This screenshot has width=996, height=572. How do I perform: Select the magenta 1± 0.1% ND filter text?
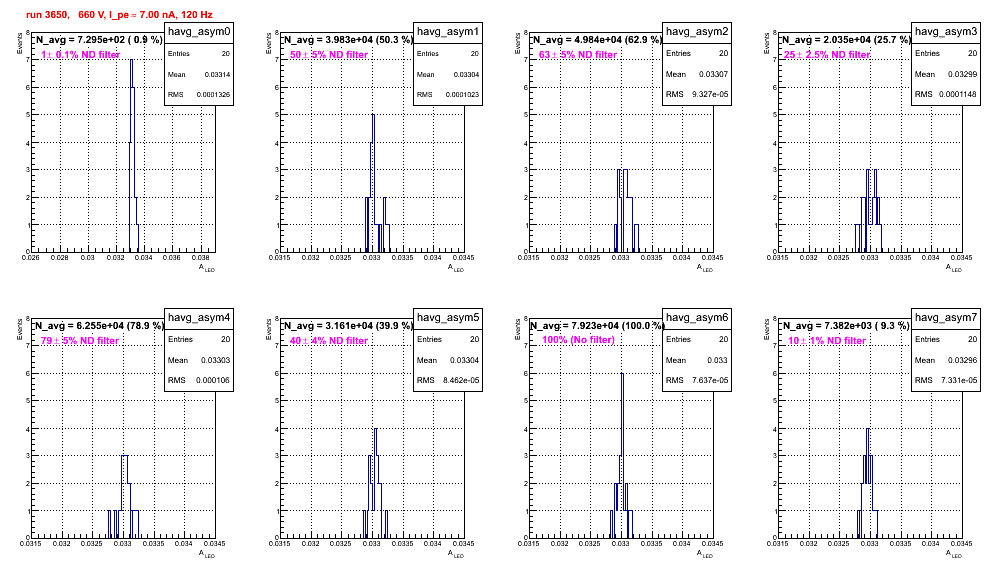tap(81, 55)
